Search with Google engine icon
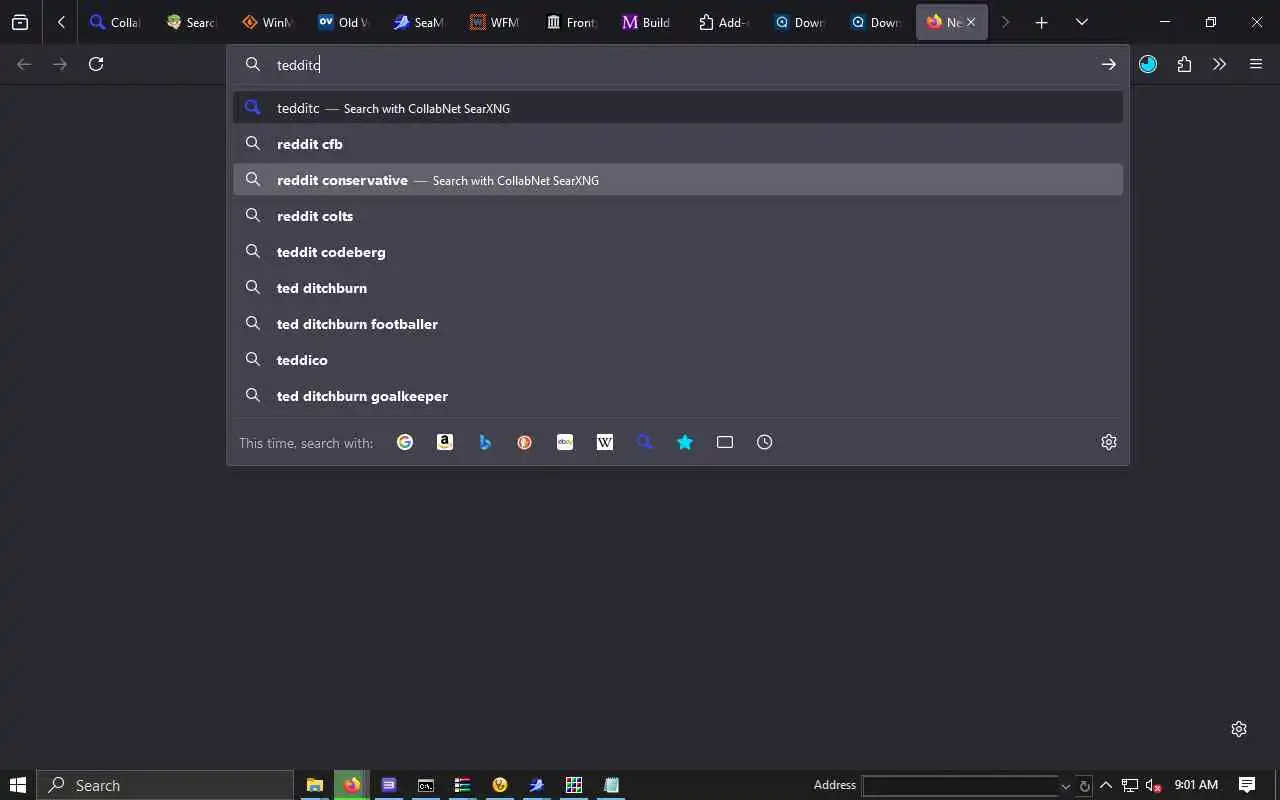1280x800 pixels. point(405,442)
